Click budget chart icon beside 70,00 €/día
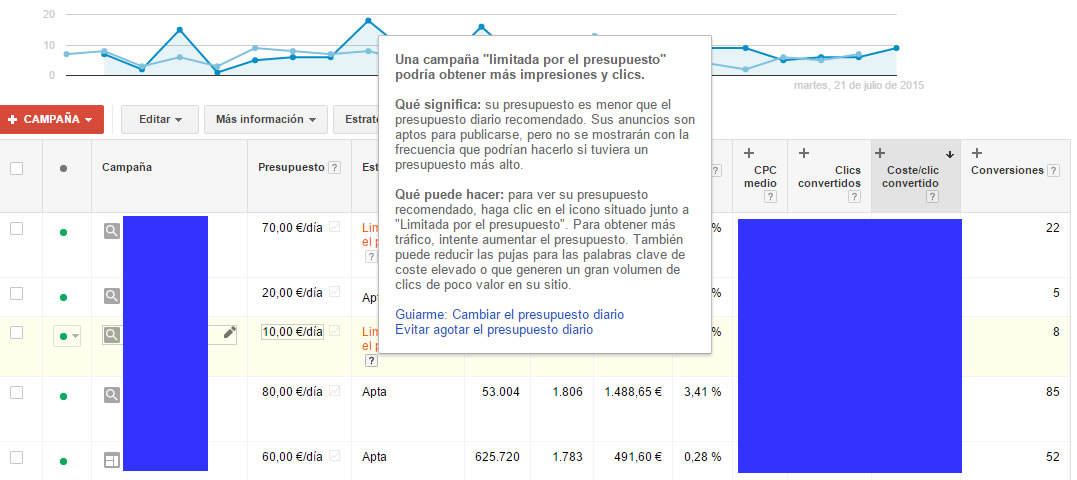This screenshot has width=1077, height=480. [335, 227]
